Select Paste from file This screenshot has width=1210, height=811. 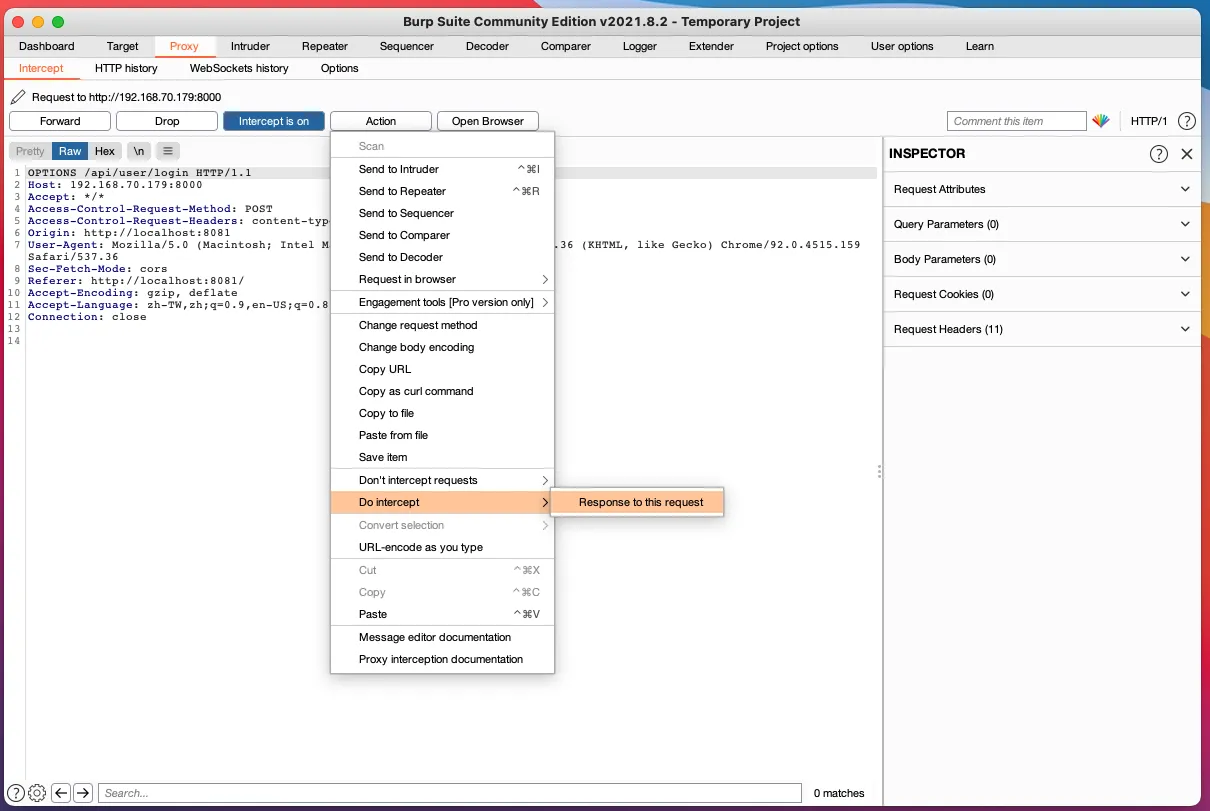point(442,435)
